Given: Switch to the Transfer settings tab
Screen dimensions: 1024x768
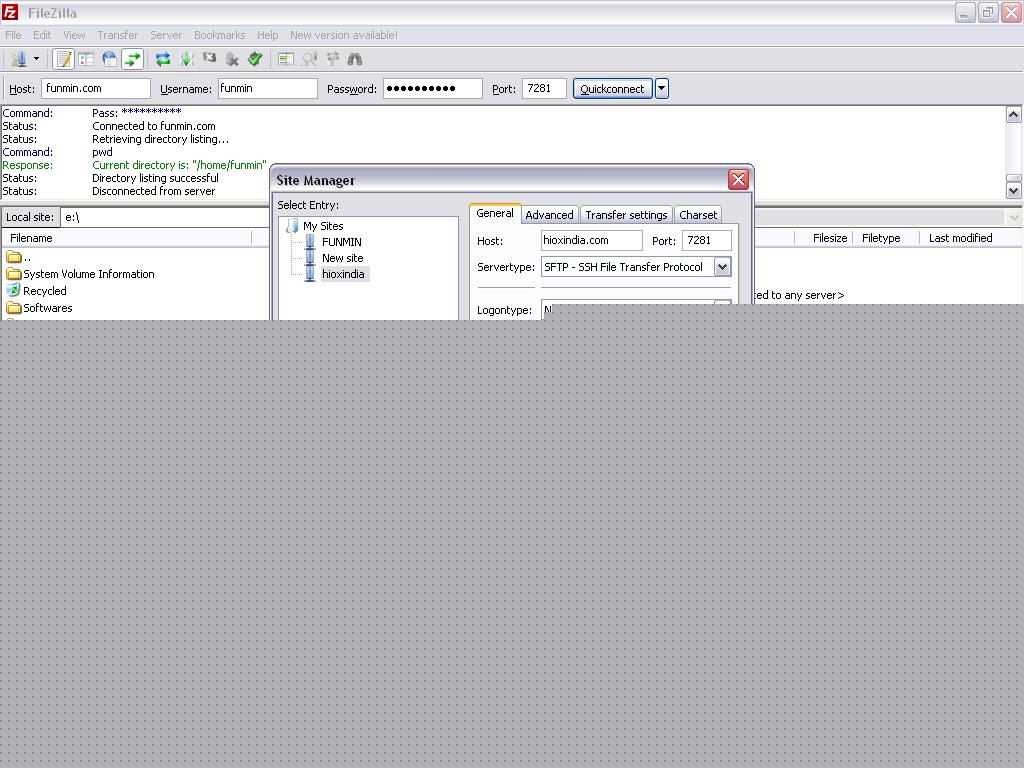Looking at the screenshot, I should (x=626, y=215).
